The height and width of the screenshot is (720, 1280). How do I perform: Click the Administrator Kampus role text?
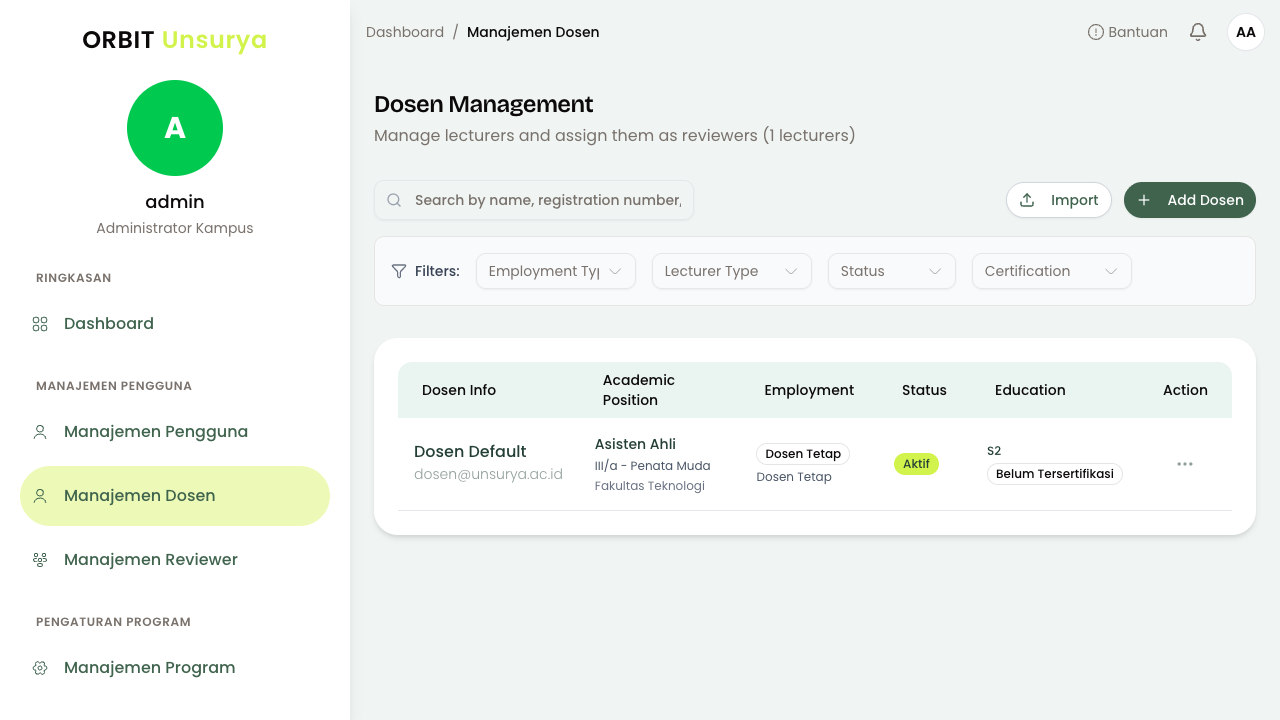tap(175, 228)
